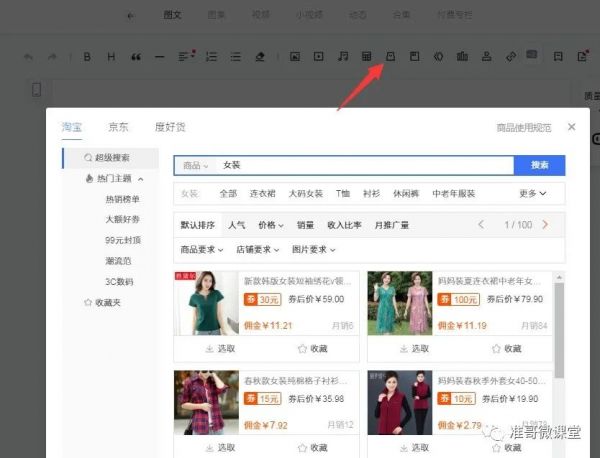Go to next results page arrow
The height and width of the screenshot is (458, 600).
[x=545, y=225]
